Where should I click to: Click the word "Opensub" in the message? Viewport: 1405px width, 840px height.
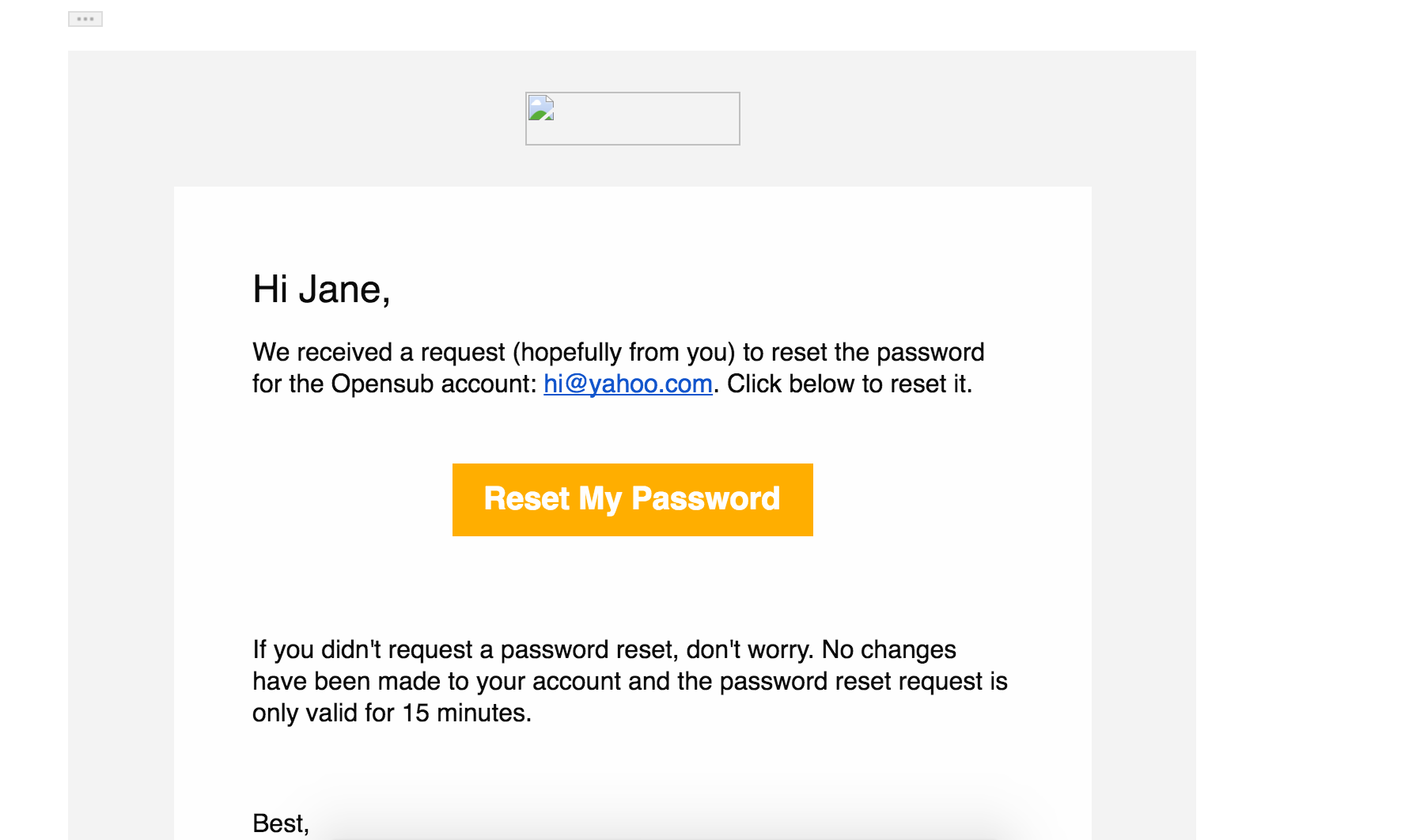[382, 384]
